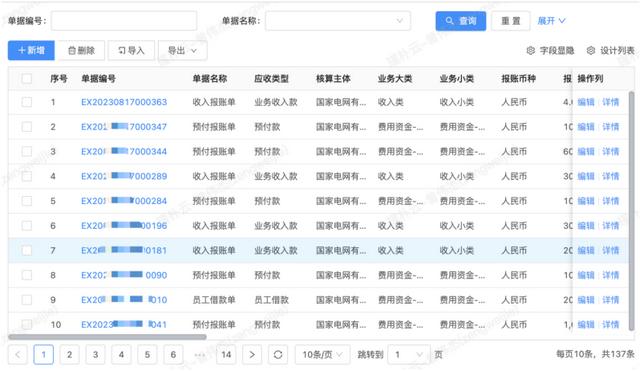Click the 重置 reset button

tap(511, 21)
